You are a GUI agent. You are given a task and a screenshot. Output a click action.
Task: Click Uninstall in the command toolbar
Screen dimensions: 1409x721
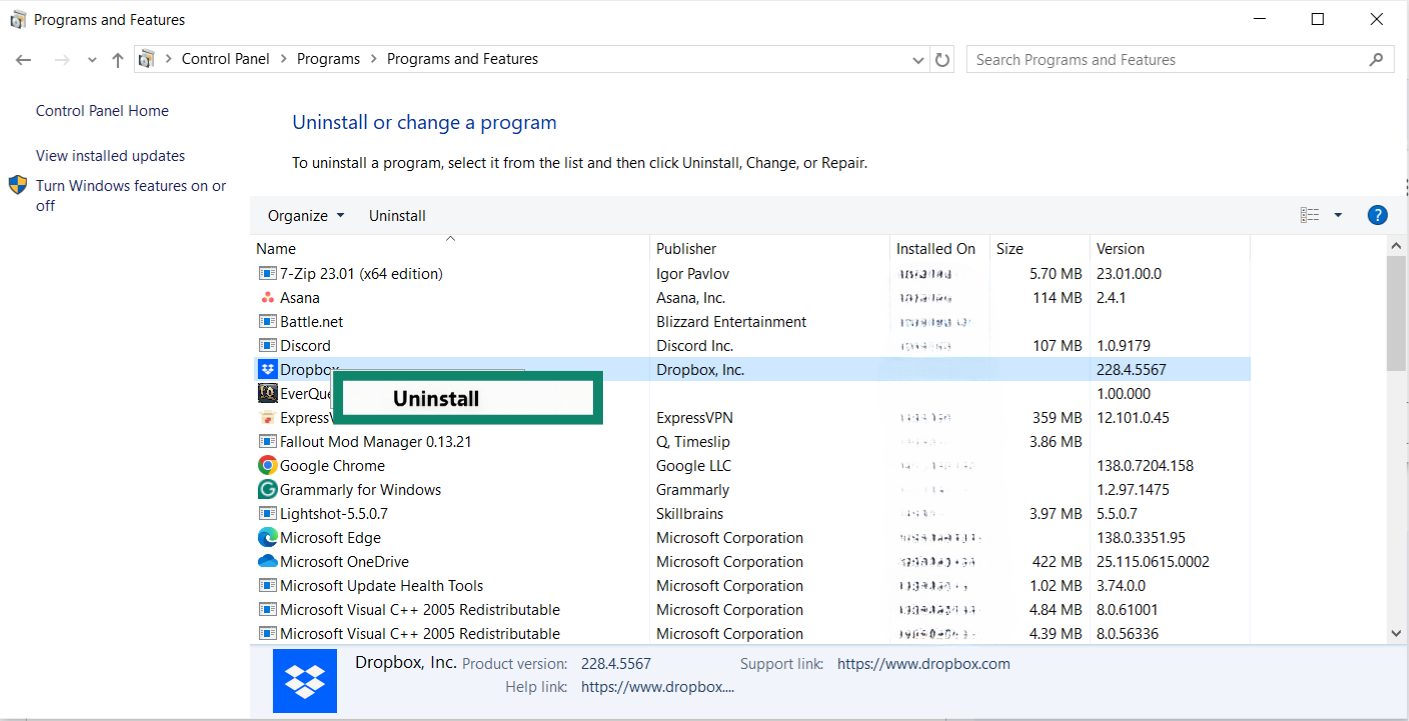click(397, 215)
